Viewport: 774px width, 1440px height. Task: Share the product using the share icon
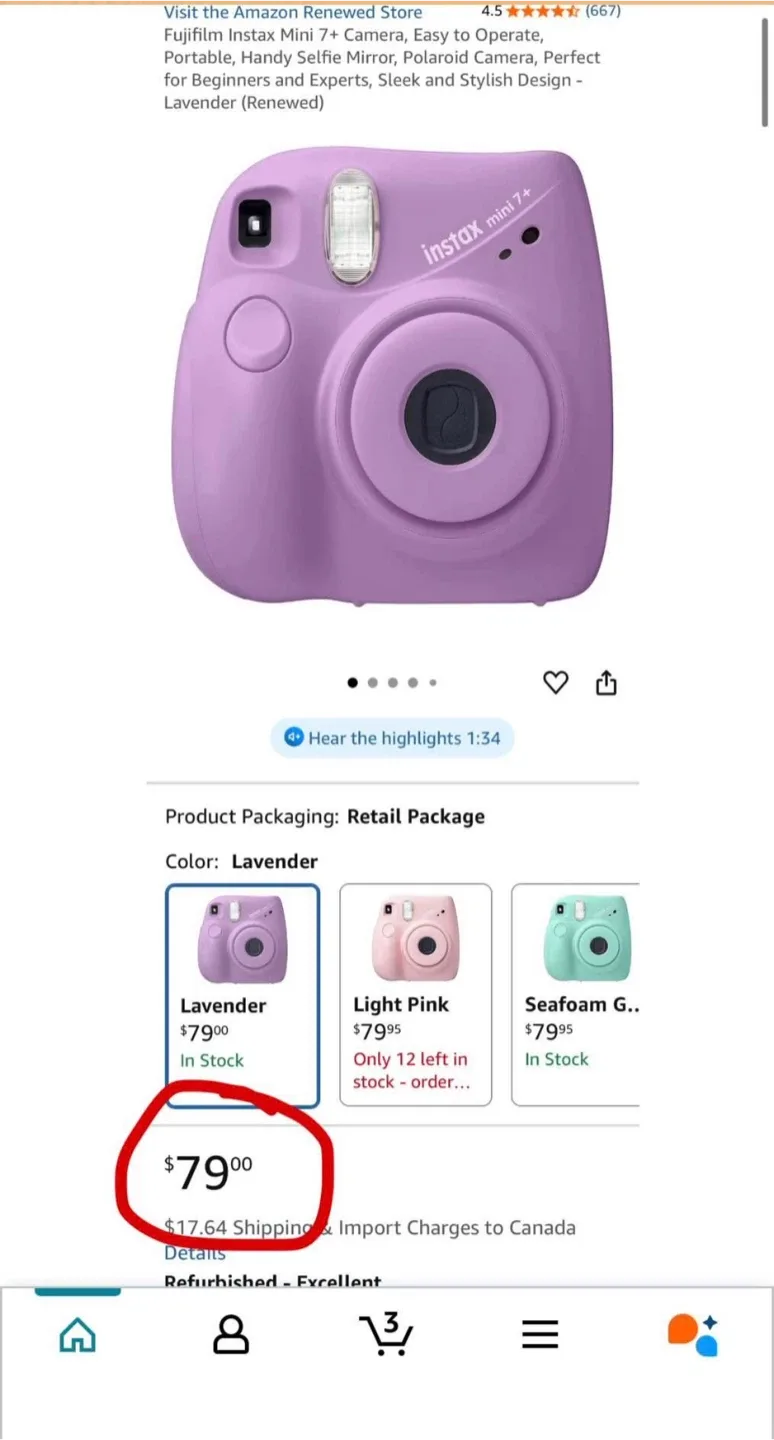tap(607, 682)
